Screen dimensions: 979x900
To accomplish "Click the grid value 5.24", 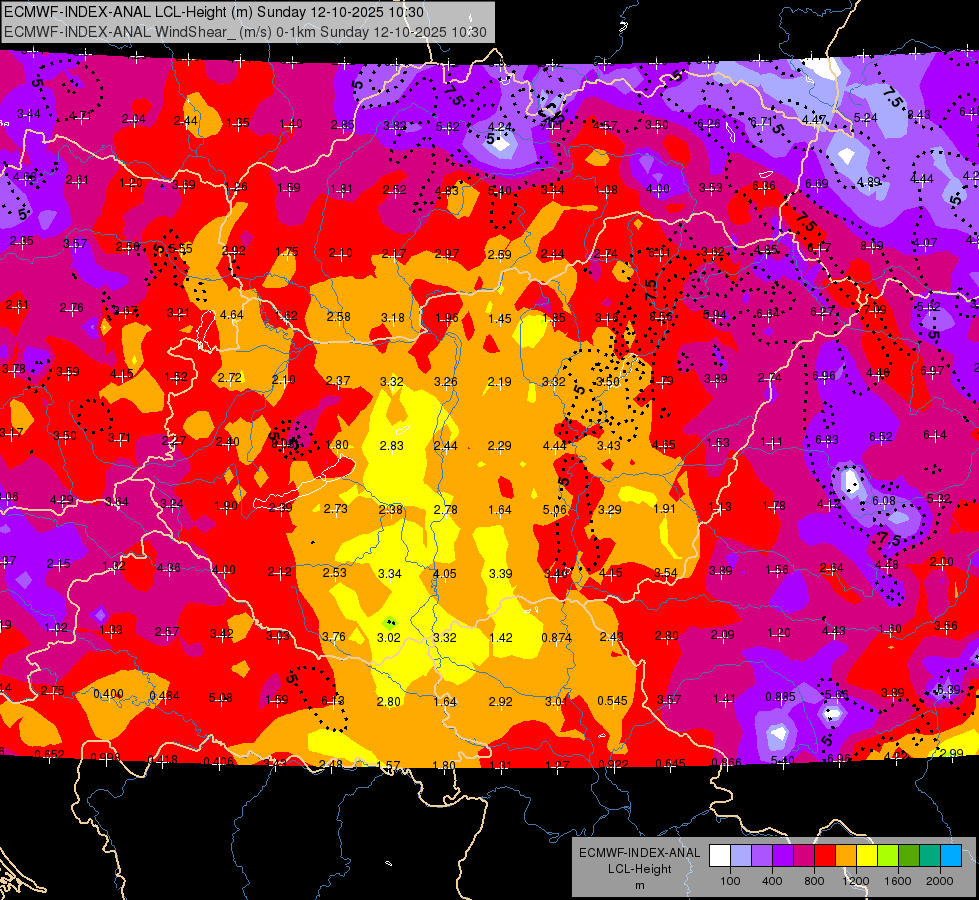I will (x=865, y=117).
